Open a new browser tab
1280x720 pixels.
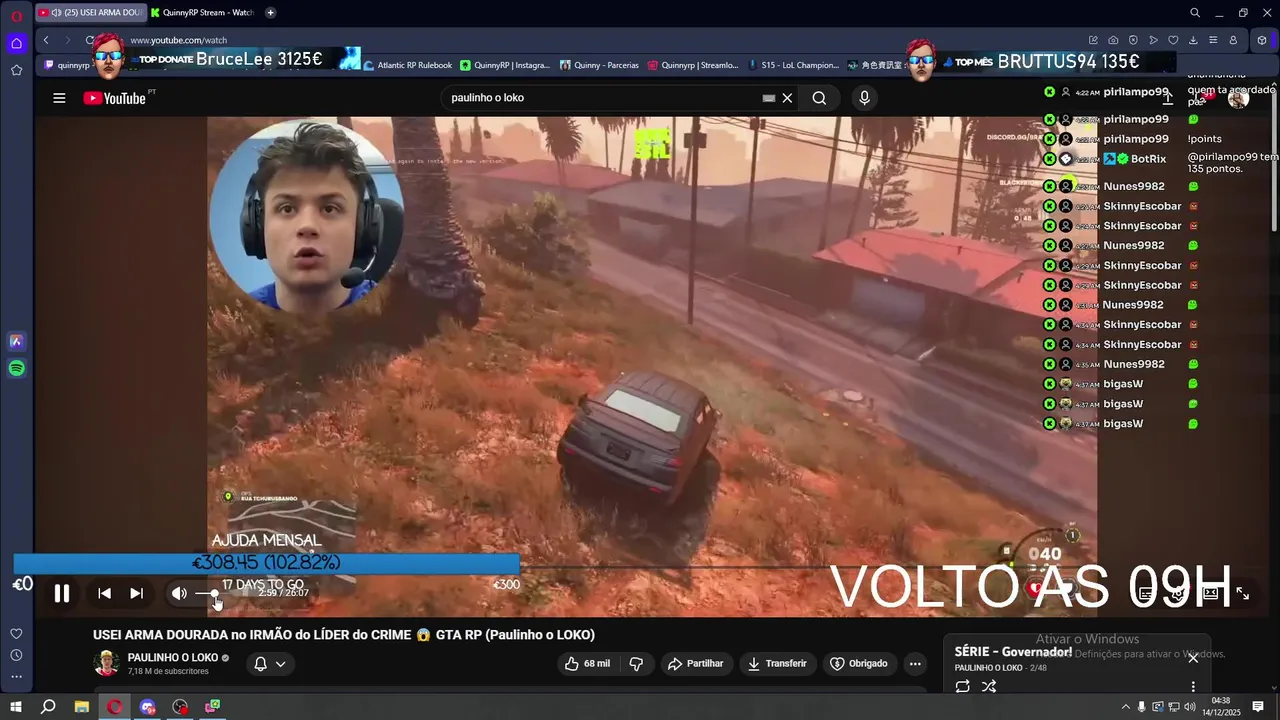270,12
